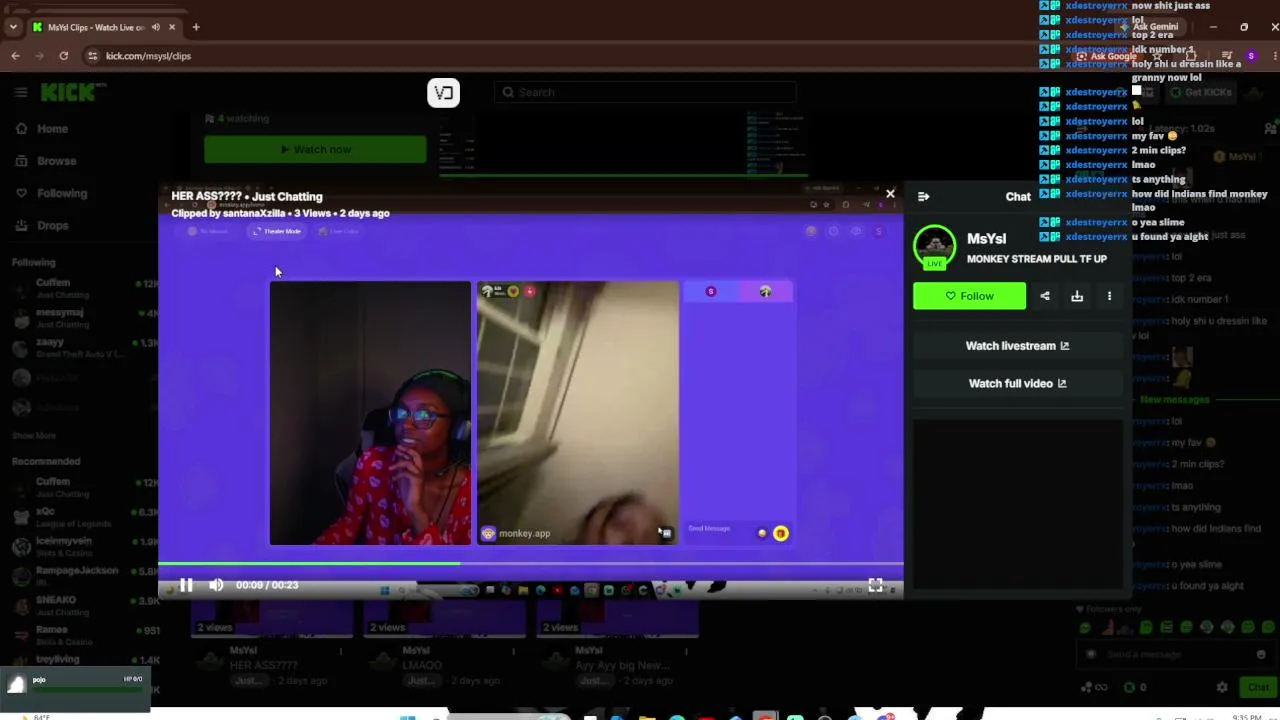Viewport: 1280px width, 720px height.
Task: Open Windows Start menu
Action: [407, 716]
